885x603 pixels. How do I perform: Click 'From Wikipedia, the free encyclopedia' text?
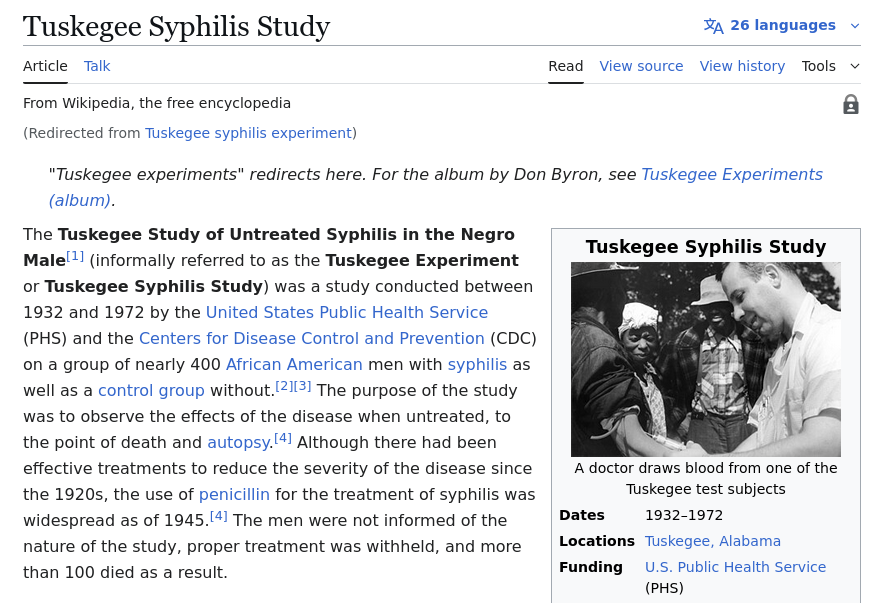157,103
